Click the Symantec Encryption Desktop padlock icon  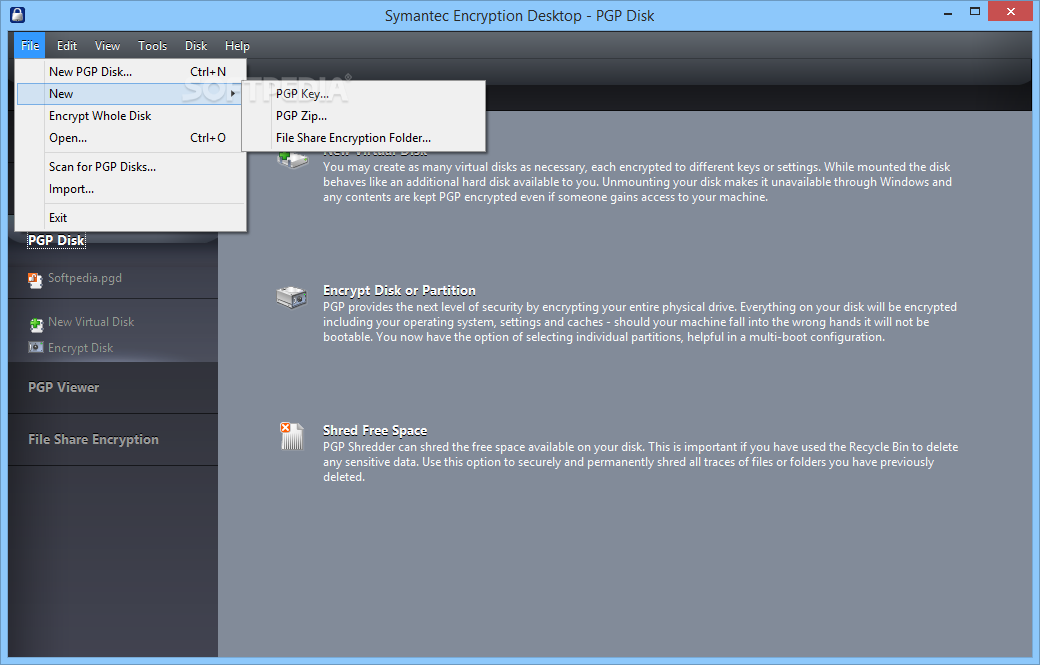click(18, 15)
